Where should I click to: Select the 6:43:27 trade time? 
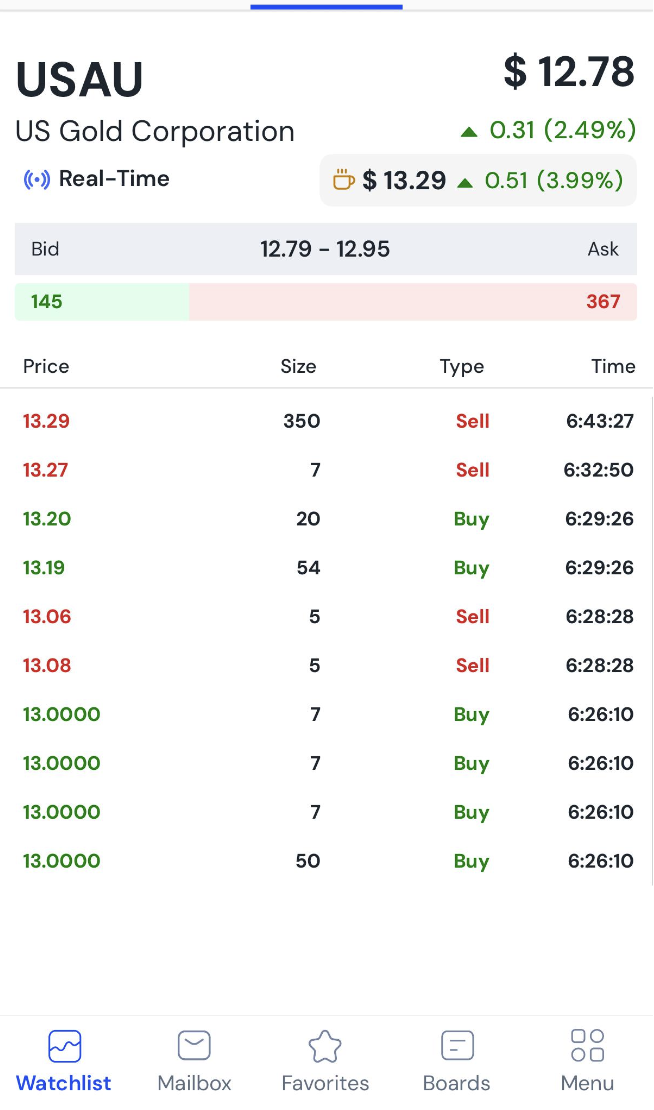pos(600,421)
